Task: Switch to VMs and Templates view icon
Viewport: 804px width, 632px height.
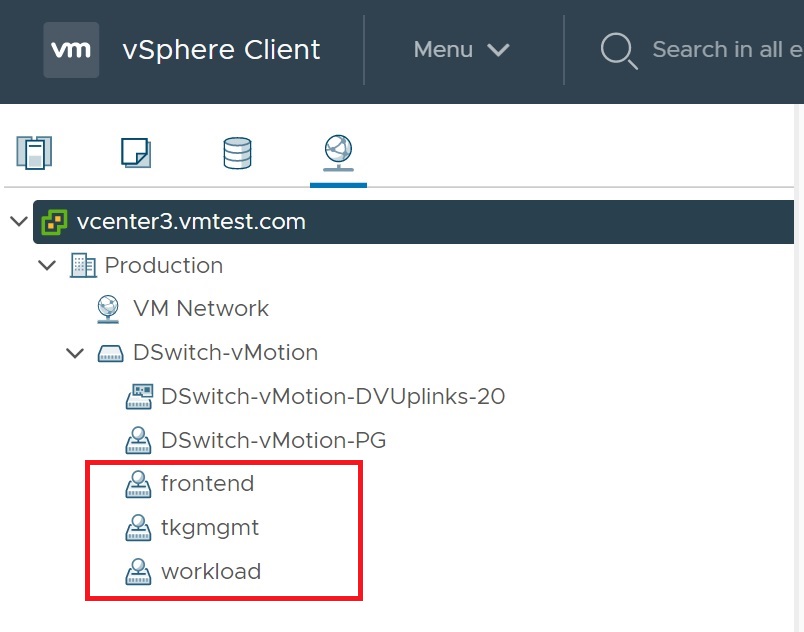Action: tap(135, 152)
